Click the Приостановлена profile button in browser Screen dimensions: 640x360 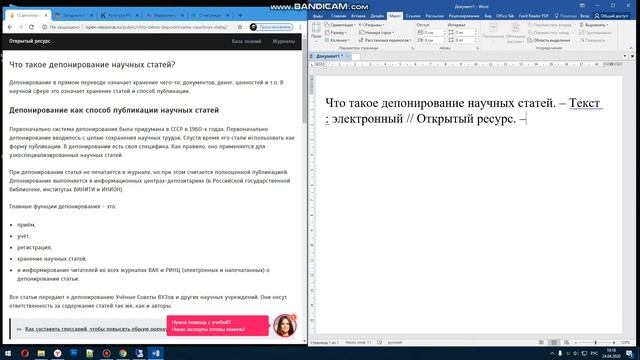[271, 27]
